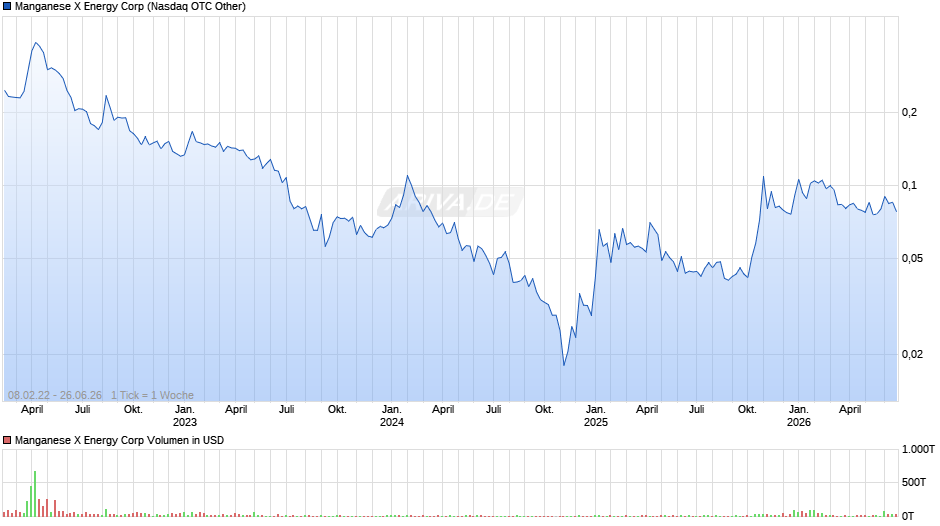The image size is (940, 526).
Task: Click the 0,1 price axis label
Action: [909, 185]
